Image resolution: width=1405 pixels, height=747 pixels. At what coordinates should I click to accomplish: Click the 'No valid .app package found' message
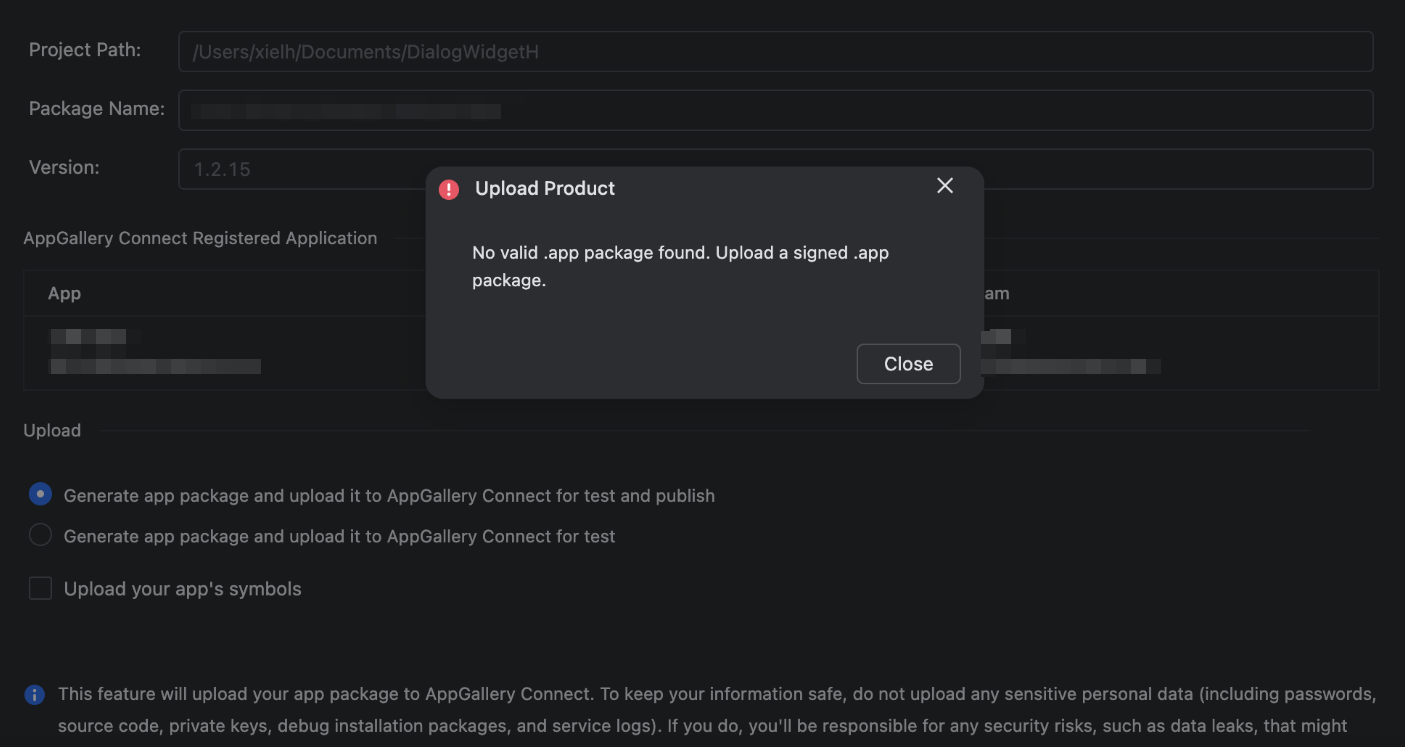pos(680,266)
